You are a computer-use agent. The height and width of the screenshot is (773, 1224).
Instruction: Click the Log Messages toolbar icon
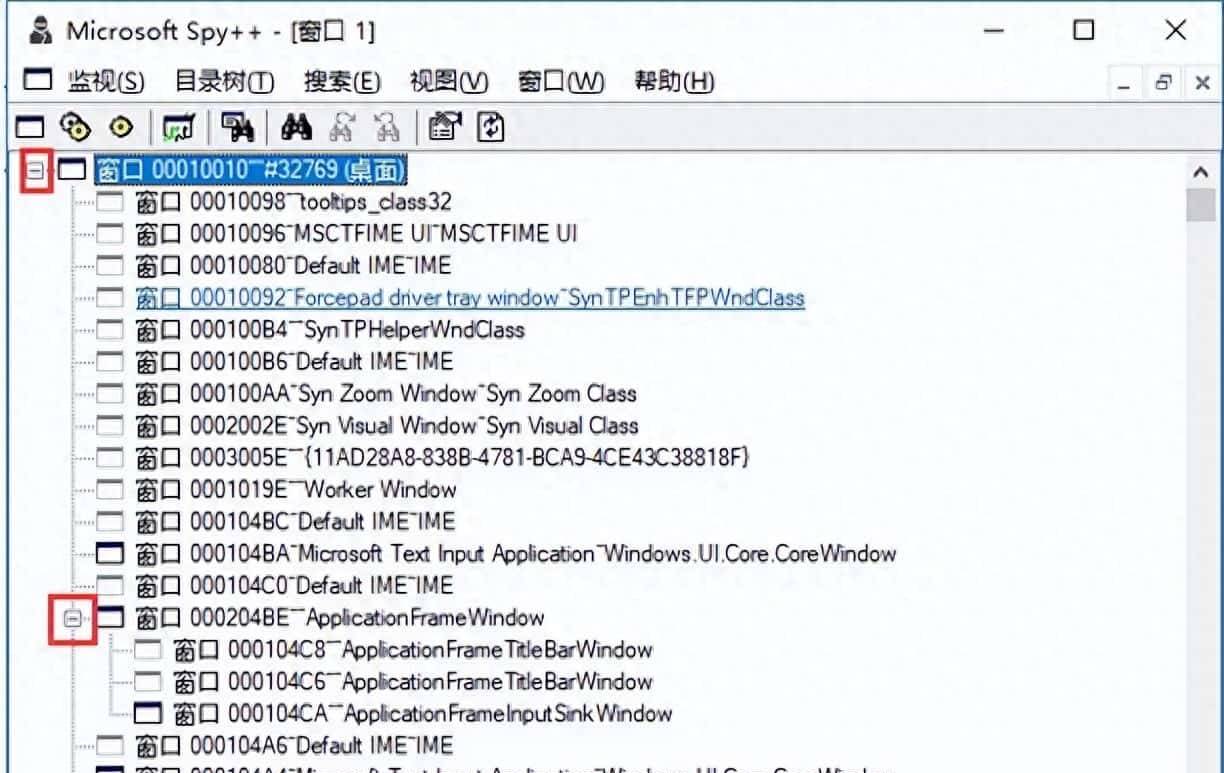178,128
